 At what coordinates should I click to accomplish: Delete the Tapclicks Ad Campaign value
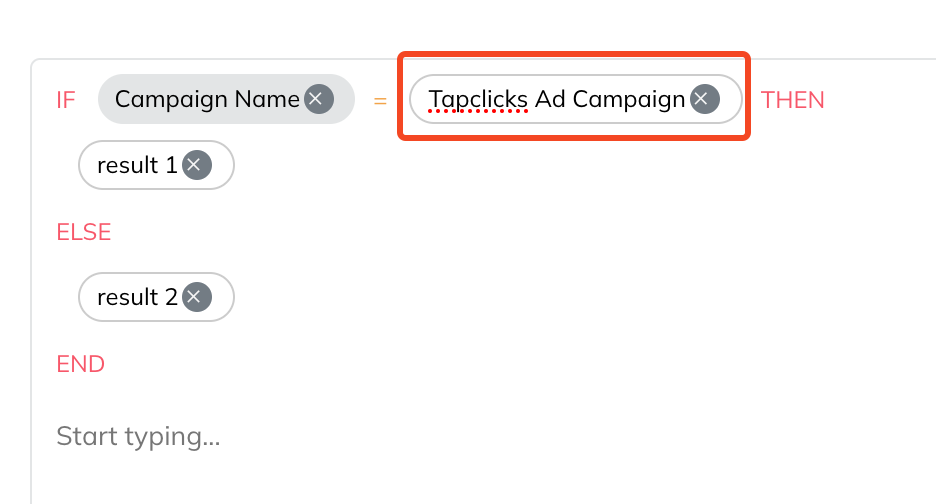click(704, 99)
